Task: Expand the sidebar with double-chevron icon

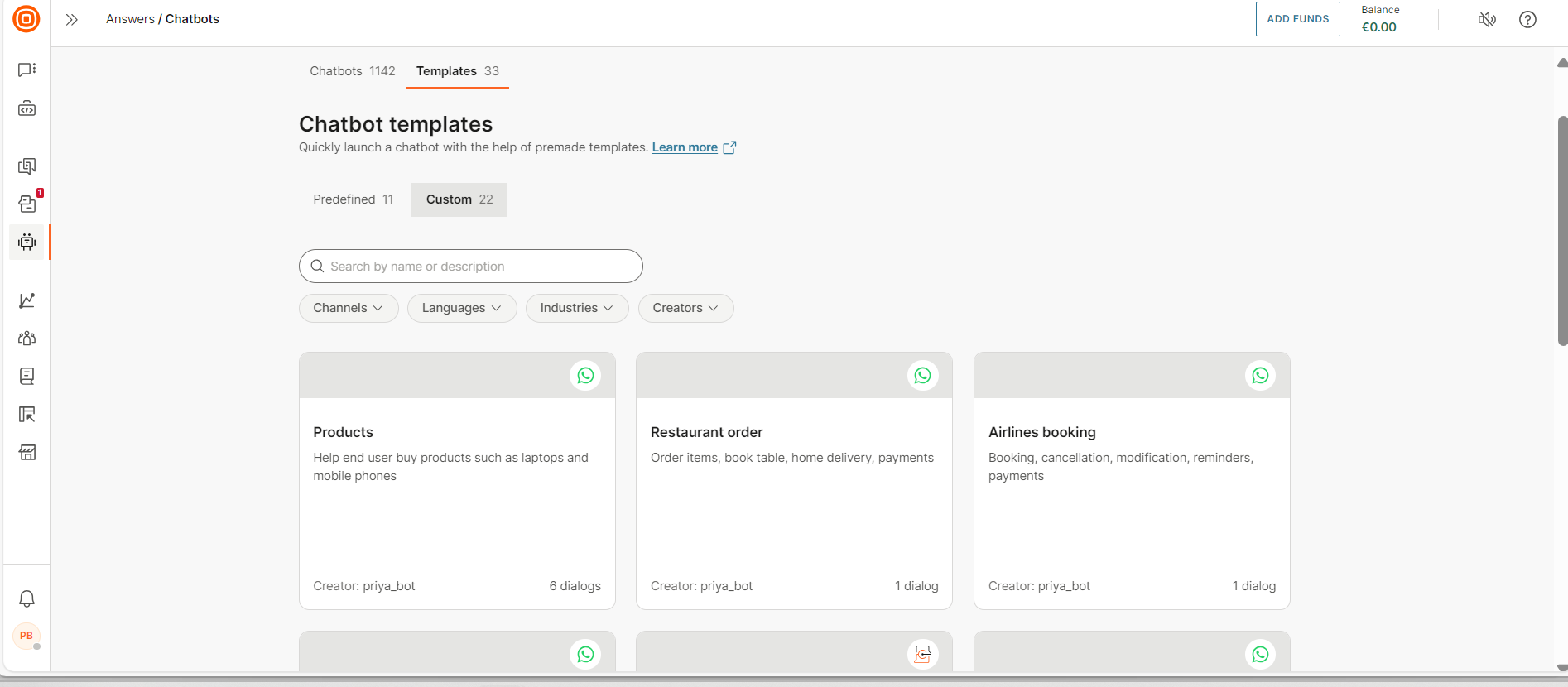Action: click(72, 19)
